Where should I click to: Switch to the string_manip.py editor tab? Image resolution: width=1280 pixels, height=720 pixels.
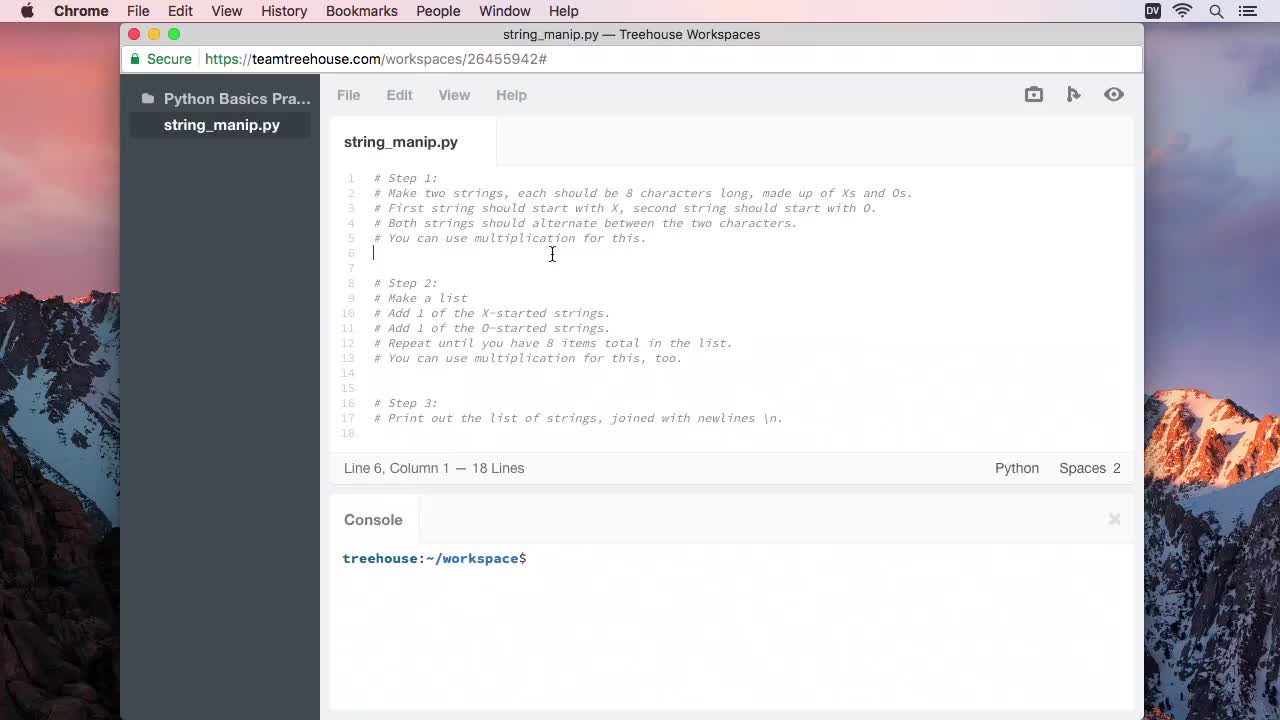(400, 142)
